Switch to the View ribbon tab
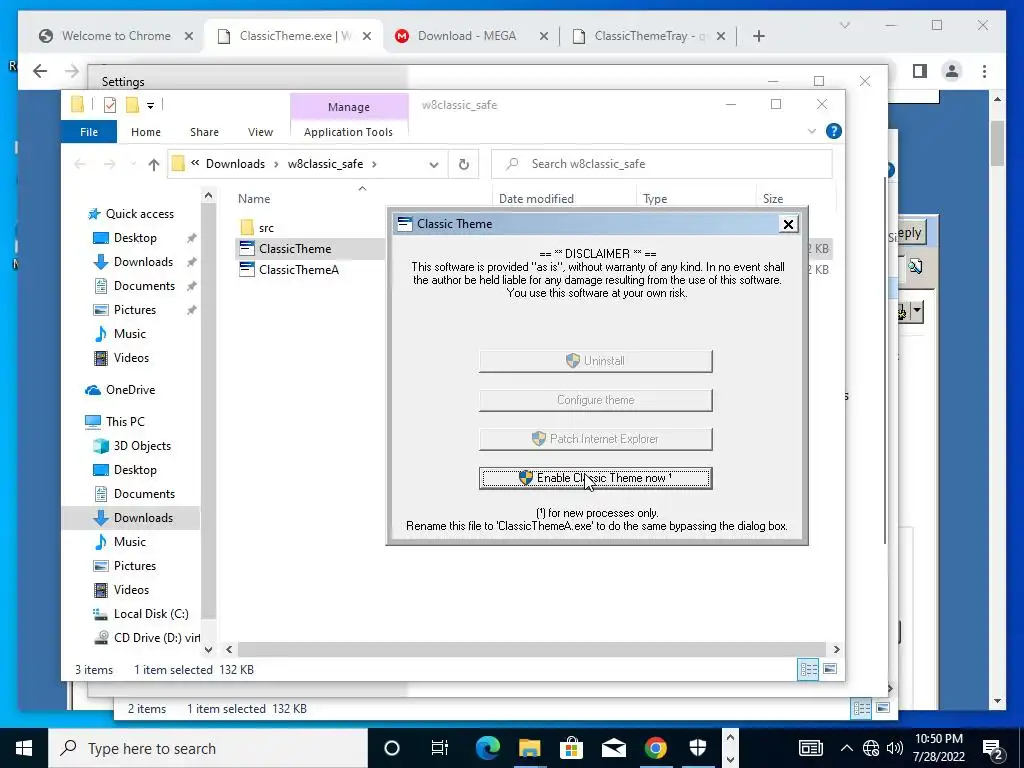 pos(260,132)
